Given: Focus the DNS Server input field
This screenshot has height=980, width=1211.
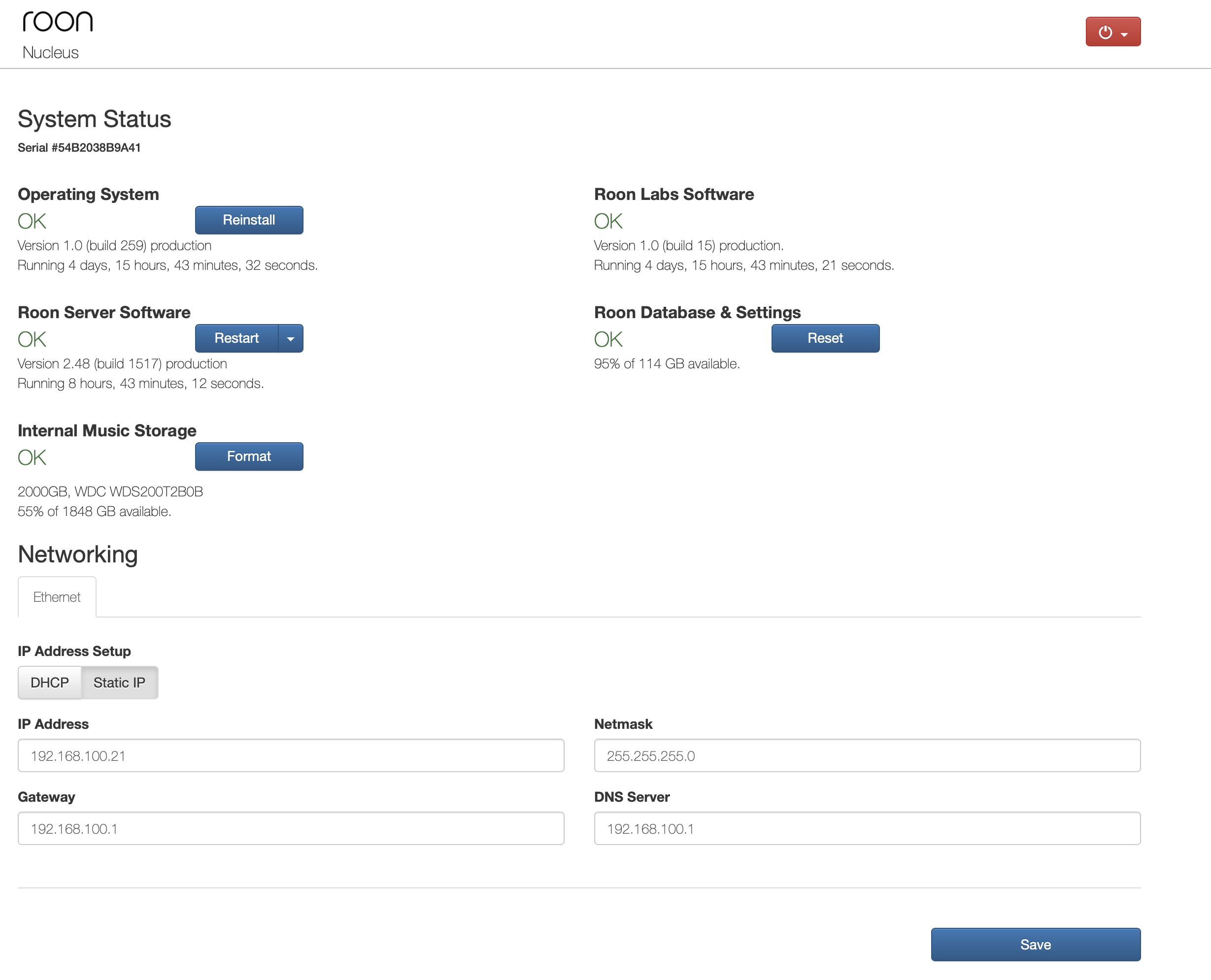Looking at the screenshot, I should (867, 828).
